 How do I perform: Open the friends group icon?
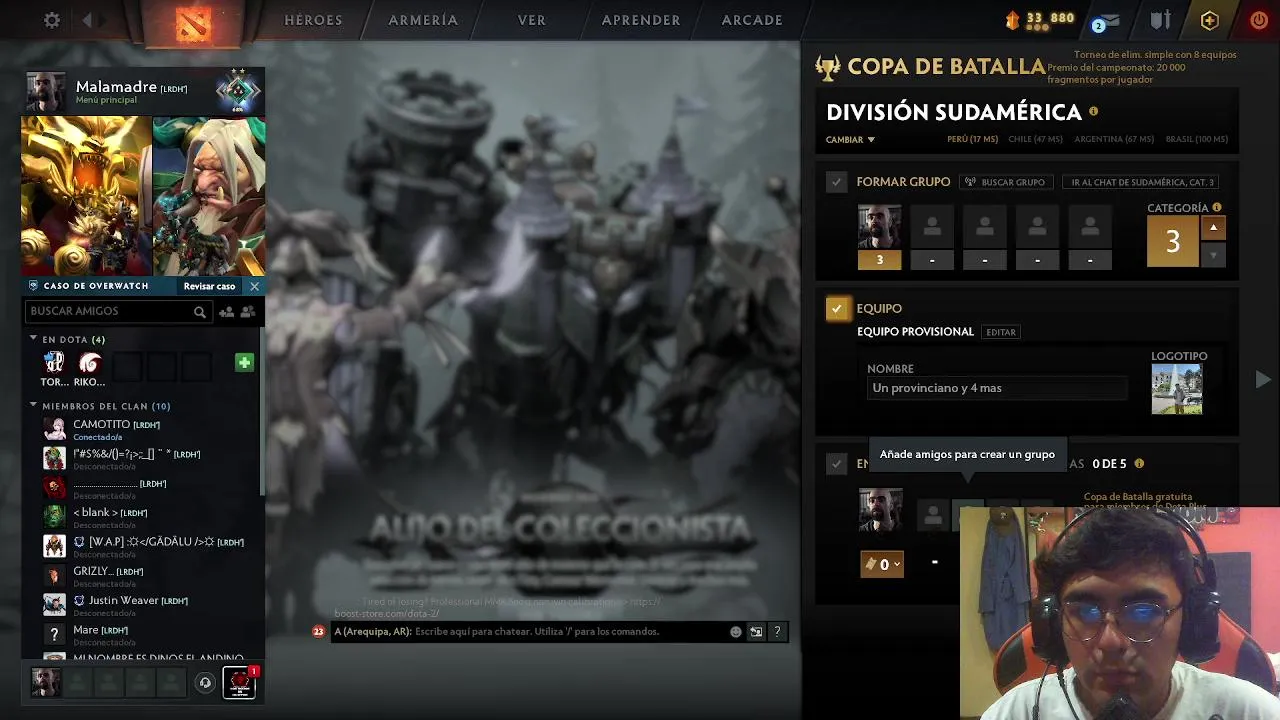point(248,312)
